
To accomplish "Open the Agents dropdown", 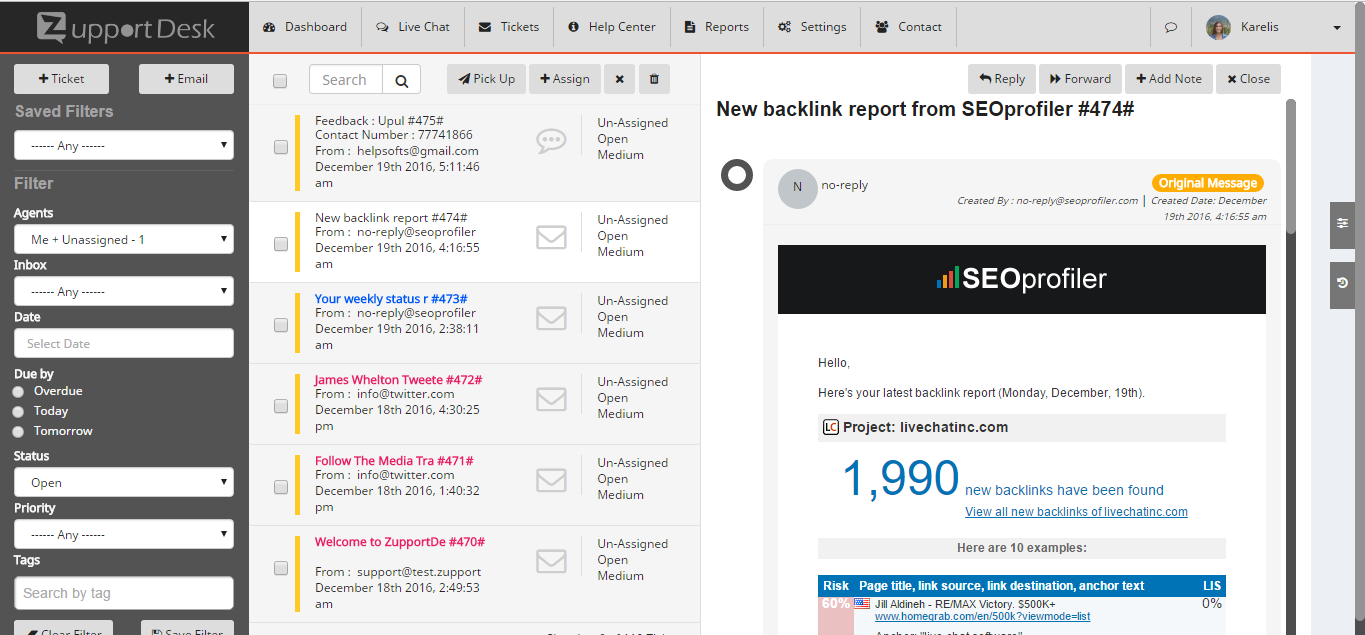I will (124, 240).
